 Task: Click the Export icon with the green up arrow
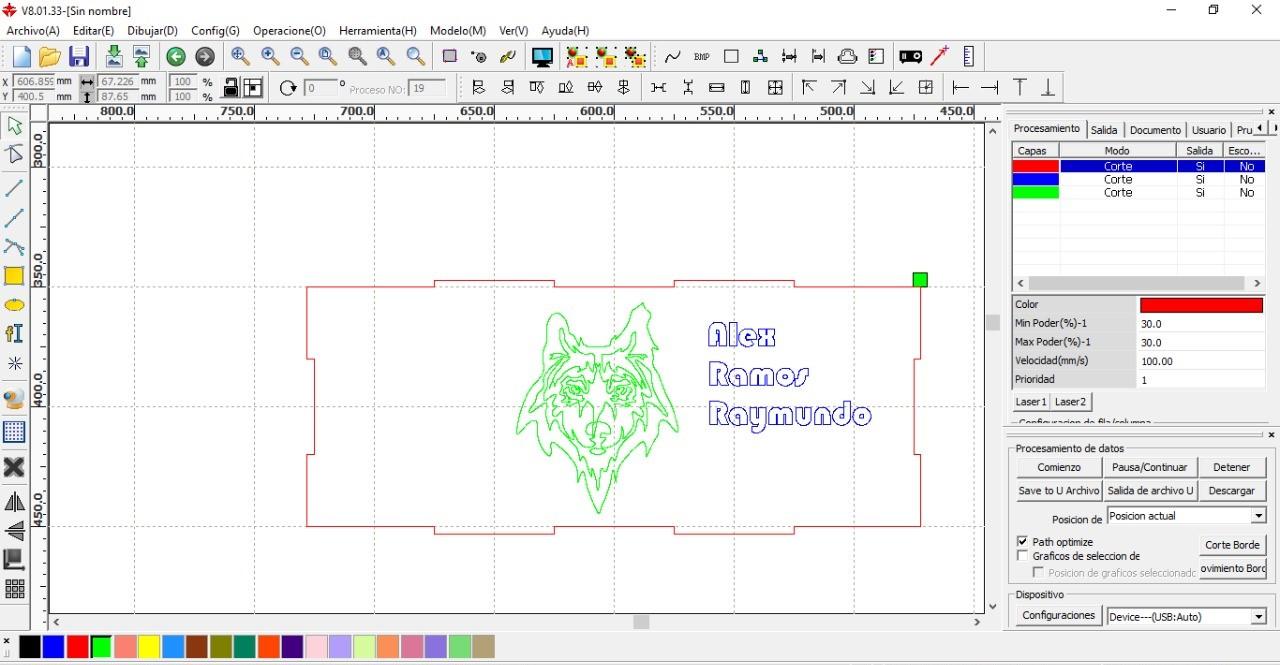(141, 57)
